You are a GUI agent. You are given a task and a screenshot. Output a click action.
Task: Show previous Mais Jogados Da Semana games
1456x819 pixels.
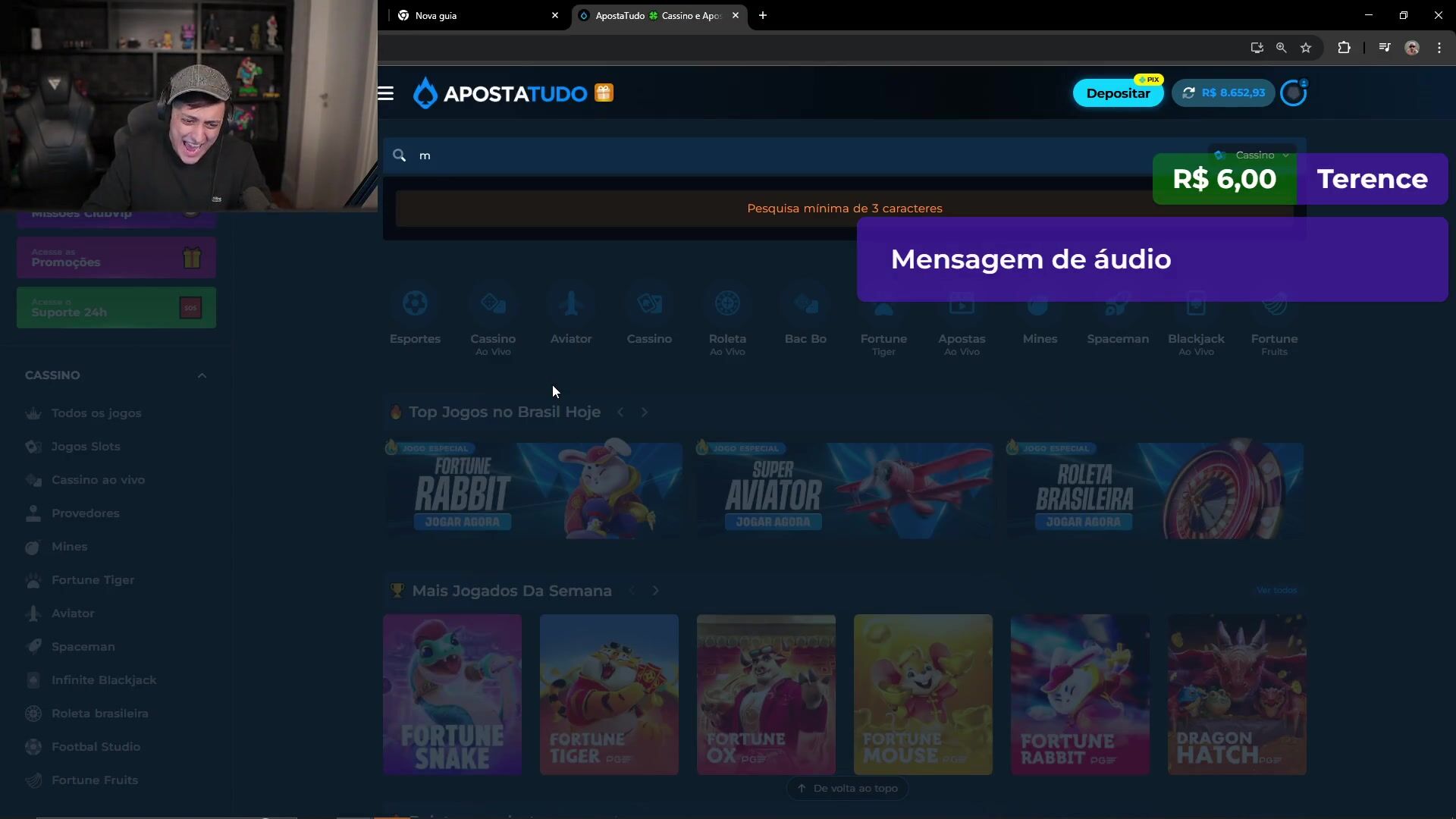point(632,591)
